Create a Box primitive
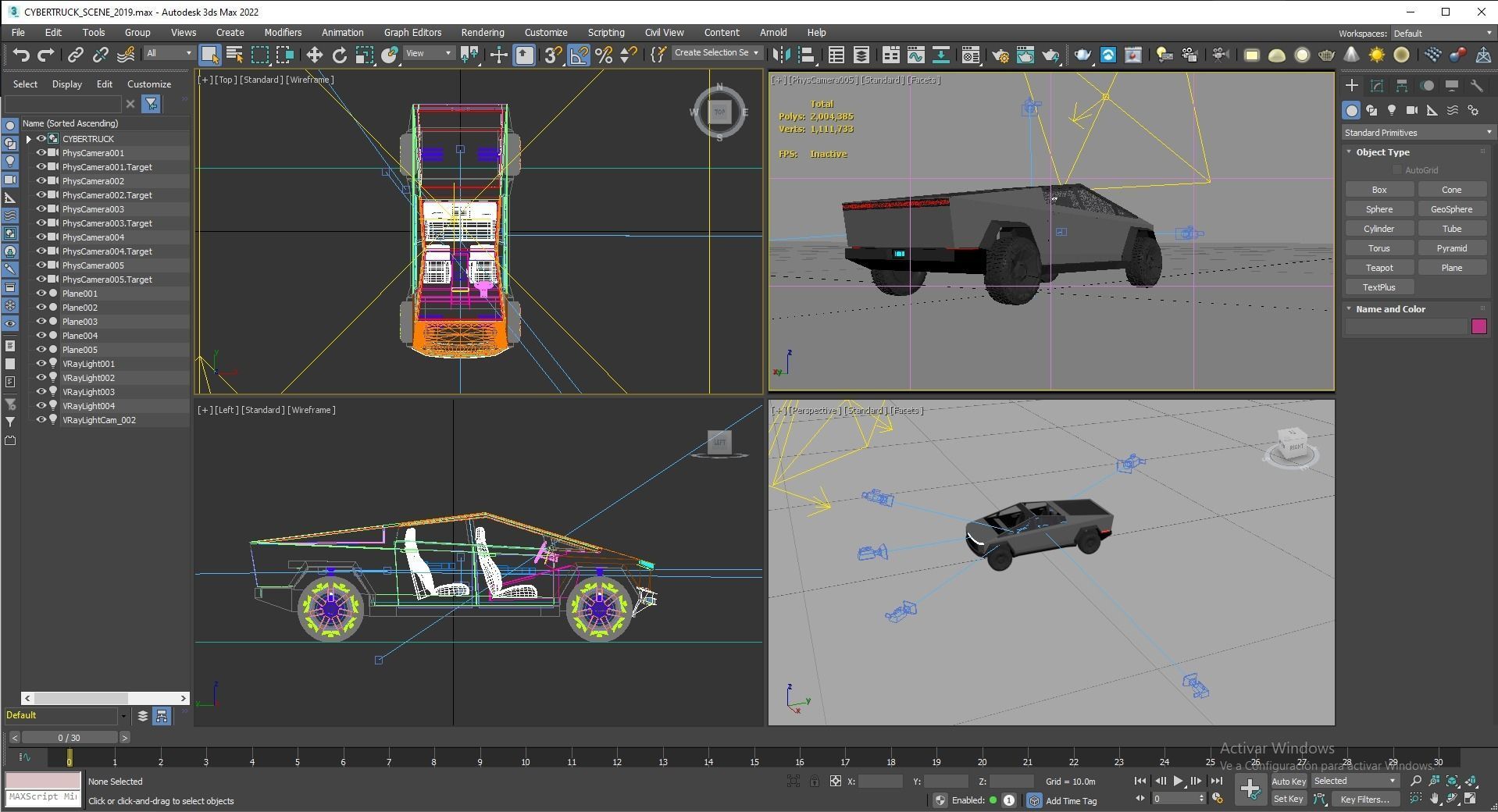This screenshot has height=812, width=1498. [1379, 190]
